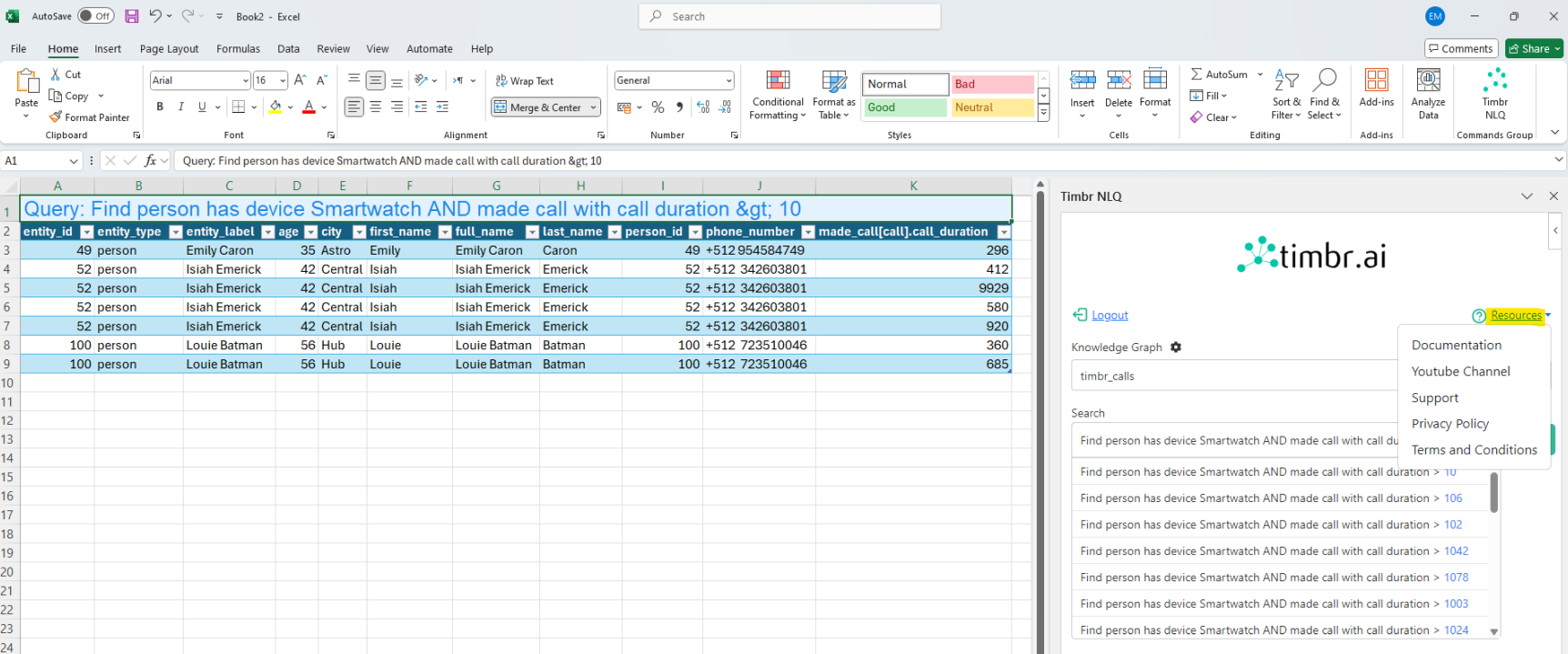1568x654 pixels.
Task: Toggle AutoSave switch
Action: [95, 16]
